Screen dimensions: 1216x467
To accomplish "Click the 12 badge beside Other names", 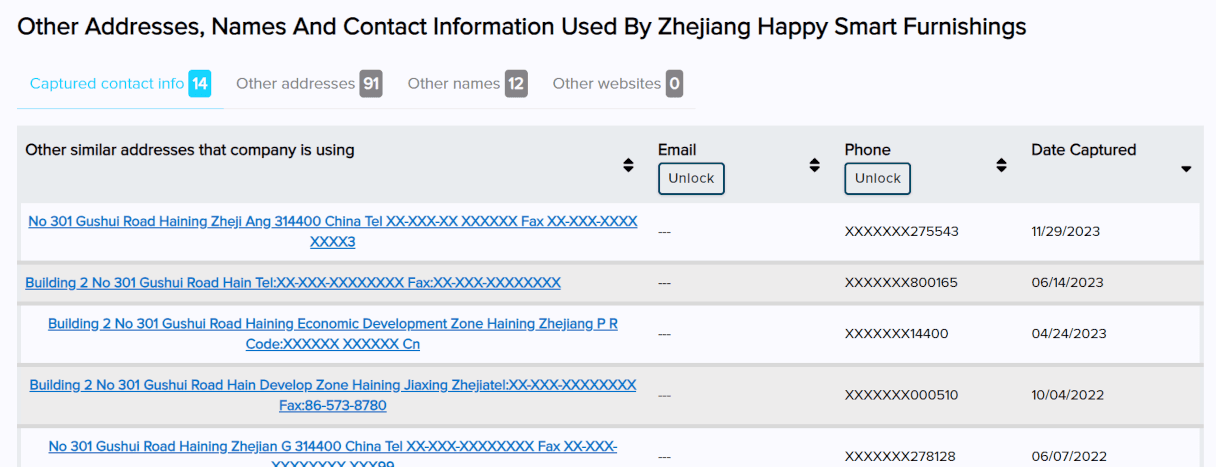I will pyautogui.click(x=516, y=84).
